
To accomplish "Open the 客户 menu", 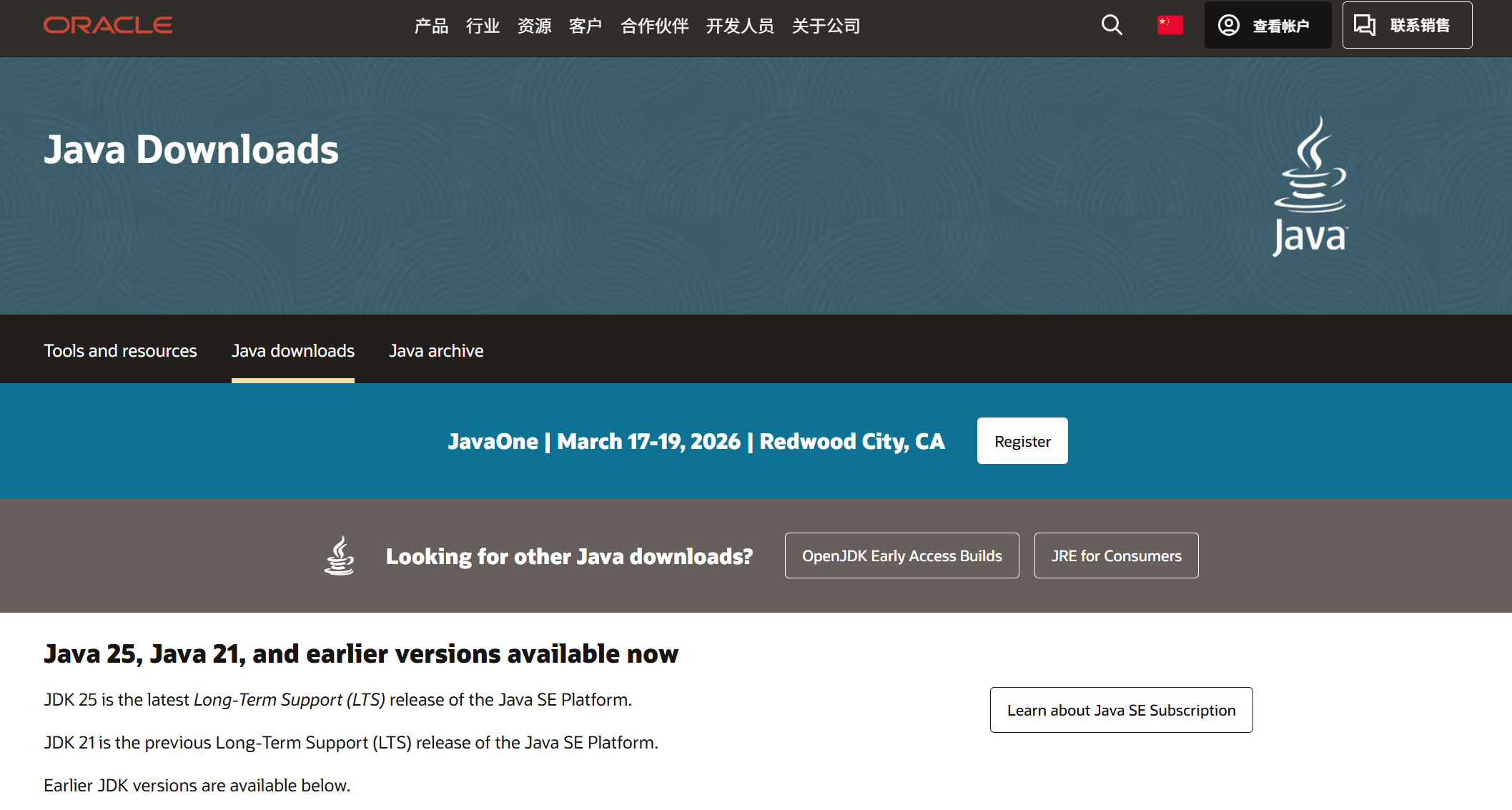I will click(585, 26).
